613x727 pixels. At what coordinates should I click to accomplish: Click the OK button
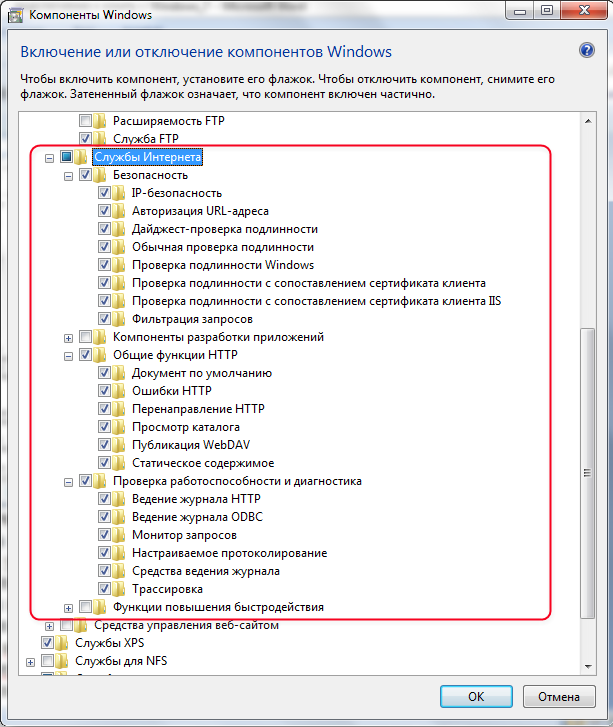pyautogui.click(x=476, y=696)
